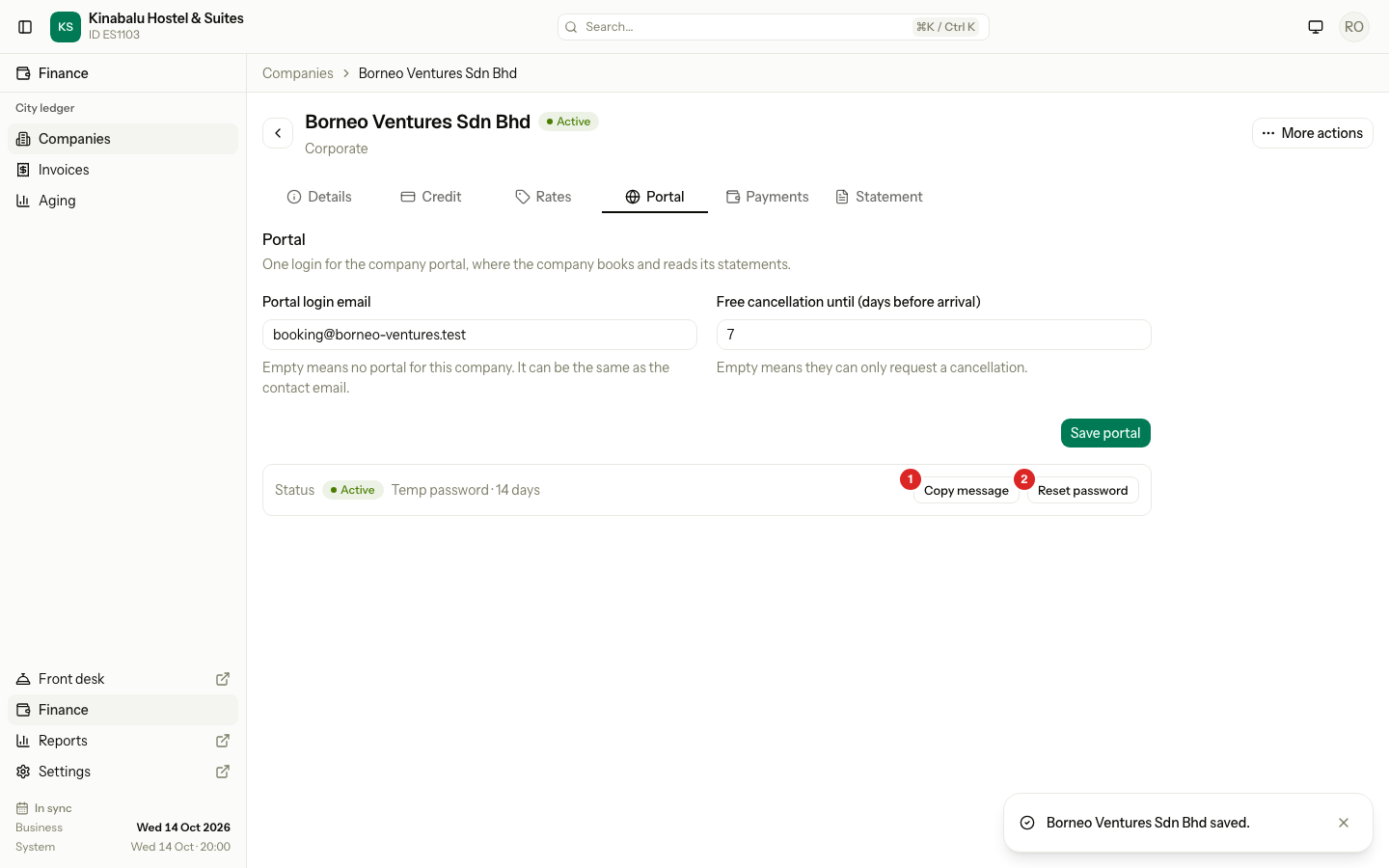Open Settings in the sidebar
The height and width of the screenshot is (868, 1389).
(123, 772)
